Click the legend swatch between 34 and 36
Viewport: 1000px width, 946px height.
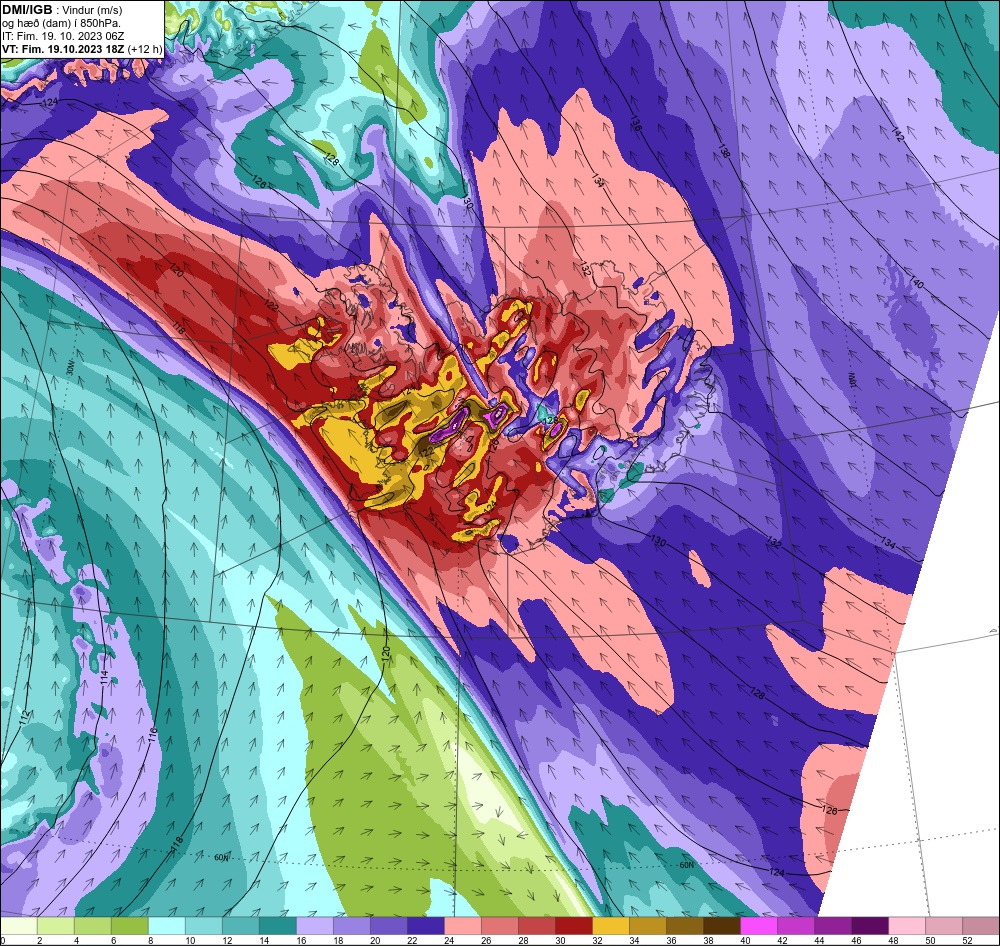pyautogui.click(x=648, y=926)
